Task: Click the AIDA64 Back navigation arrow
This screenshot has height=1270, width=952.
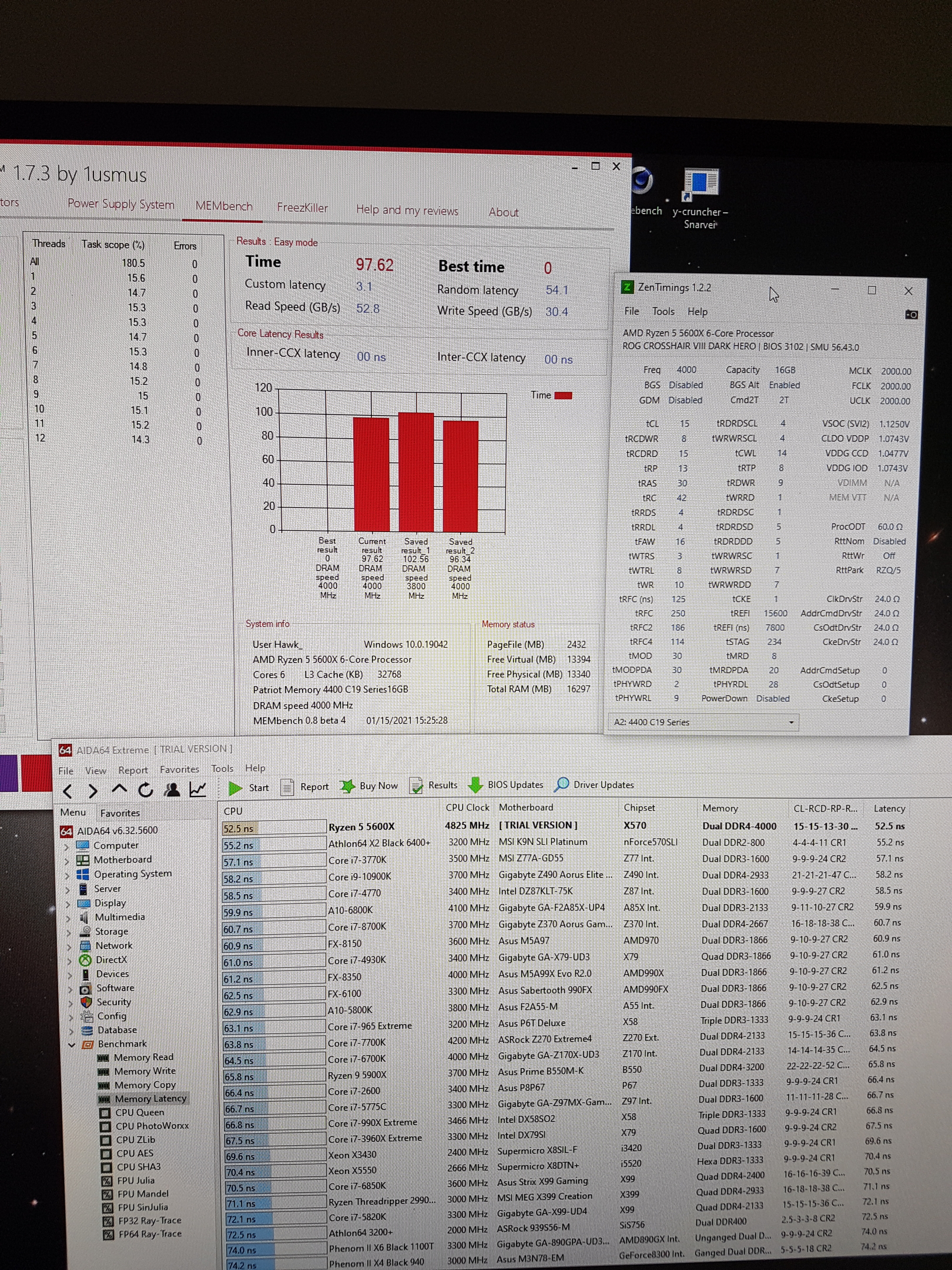Action: (x=68, y=791)
